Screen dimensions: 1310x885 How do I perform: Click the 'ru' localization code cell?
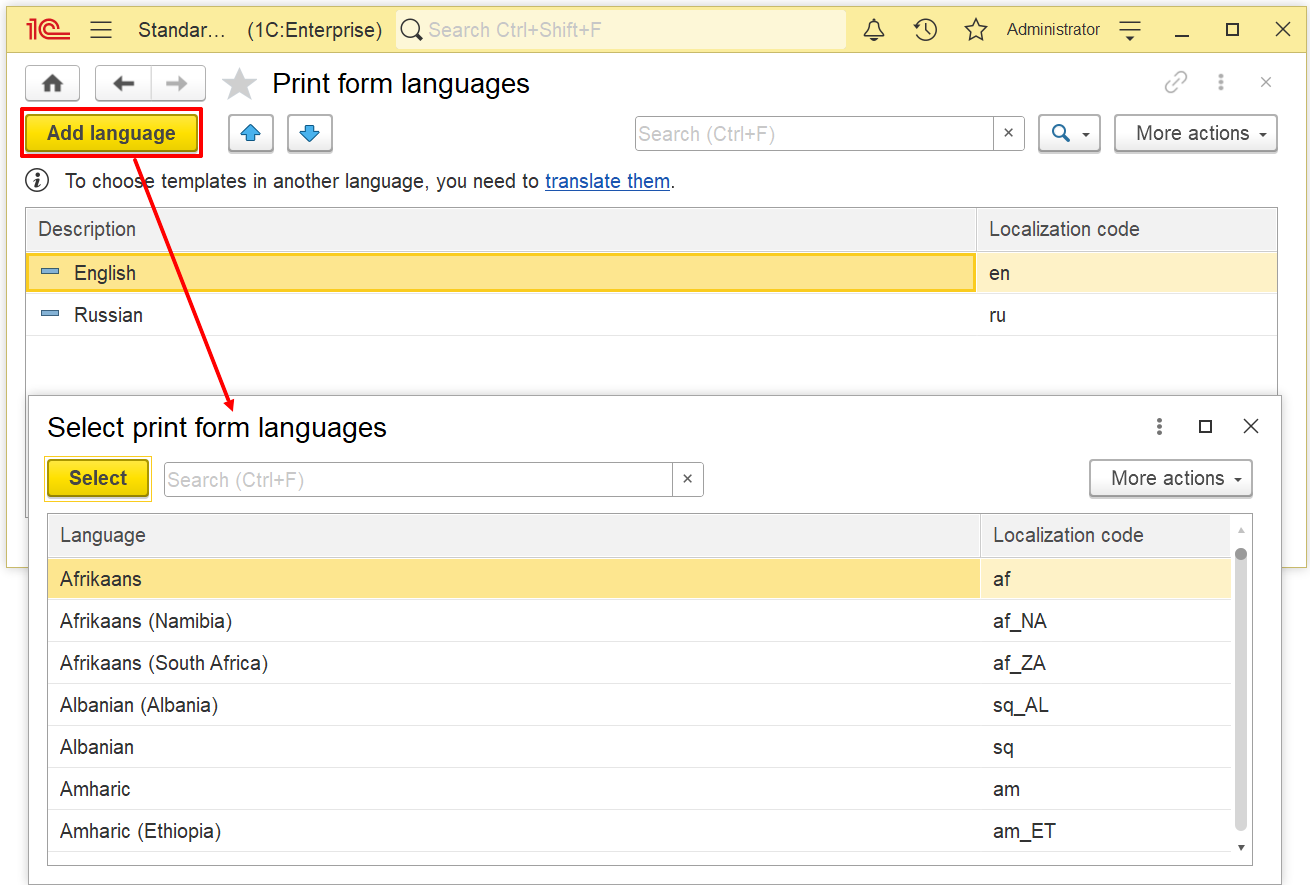[1127, 315]
